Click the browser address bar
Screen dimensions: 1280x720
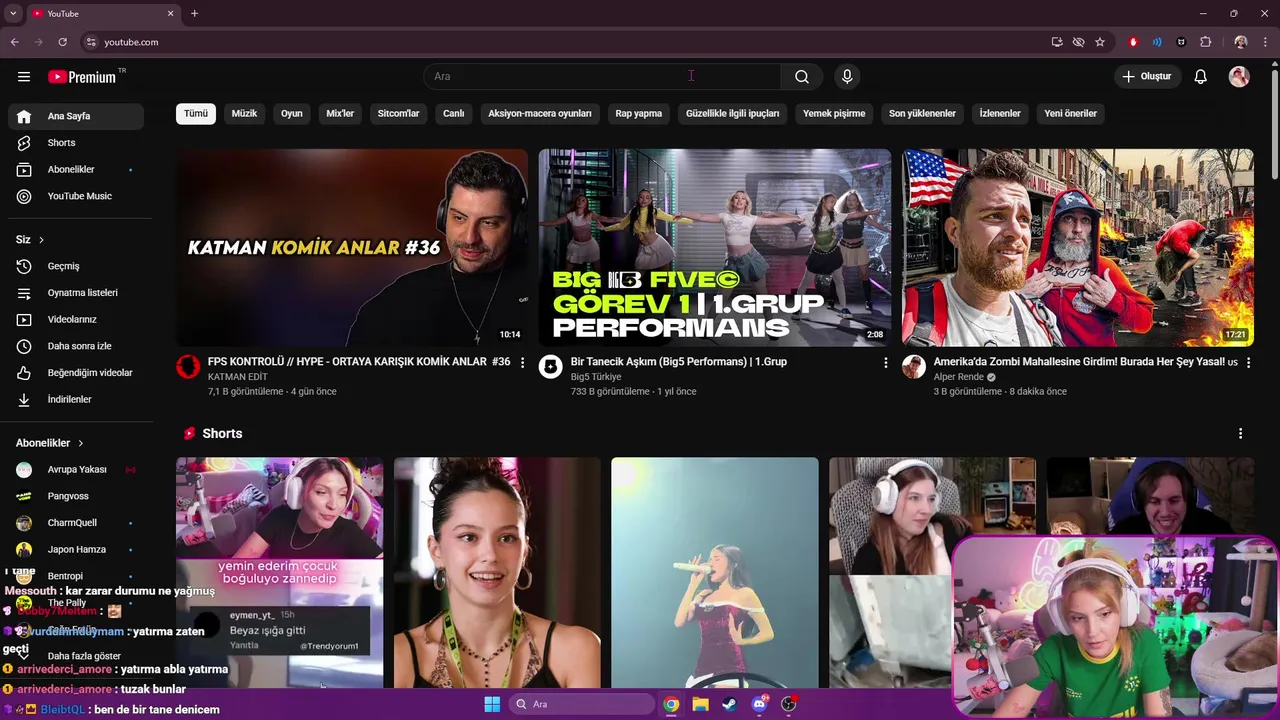[x=565, y=42]
